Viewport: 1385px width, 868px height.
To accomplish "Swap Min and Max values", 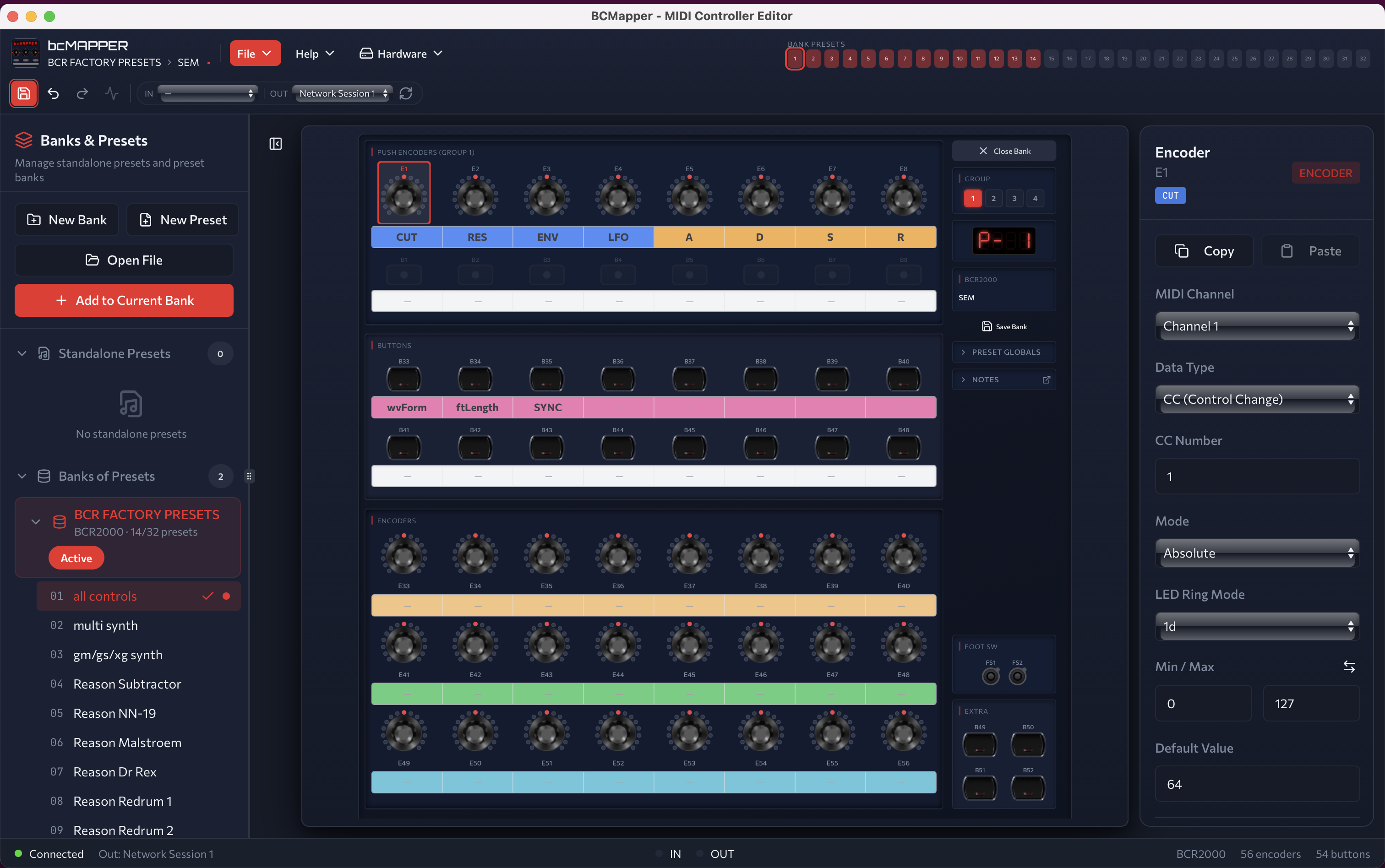I will click(1350, 667).
